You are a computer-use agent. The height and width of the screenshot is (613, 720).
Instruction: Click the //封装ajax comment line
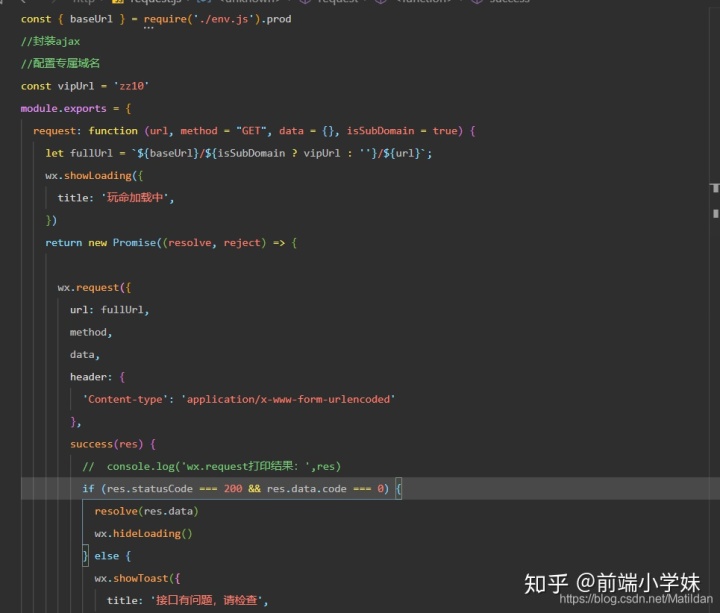(x=51, y=41)
